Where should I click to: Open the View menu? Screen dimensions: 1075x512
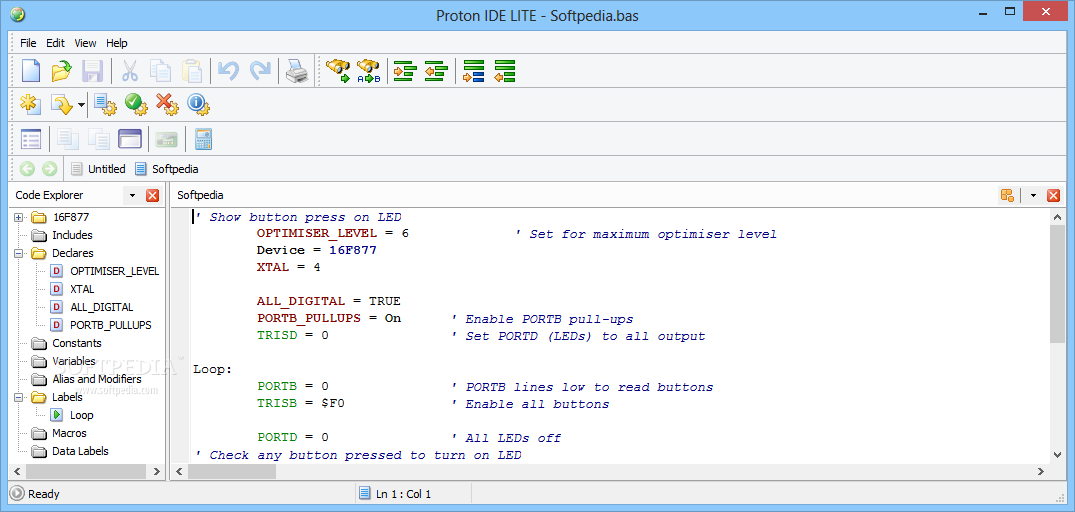(85, 42)
